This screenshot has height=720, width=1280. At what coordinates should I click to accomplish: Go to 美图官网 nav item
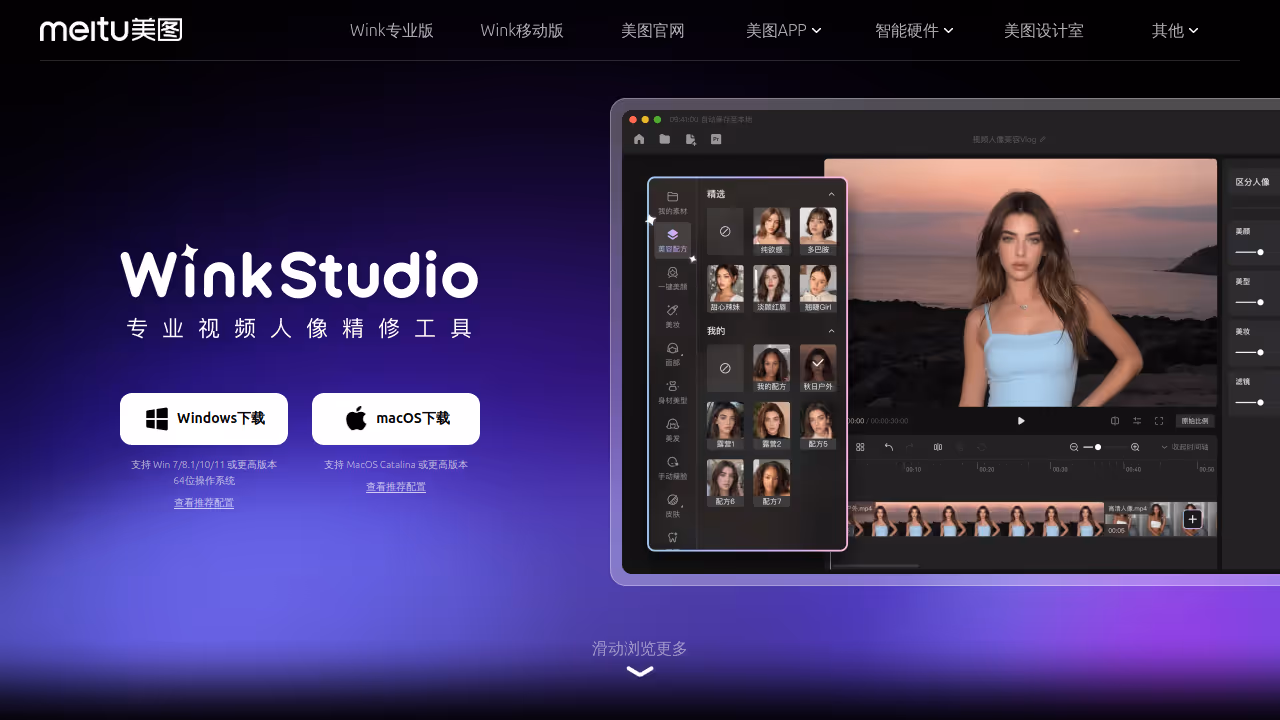[x=653, y=30]
